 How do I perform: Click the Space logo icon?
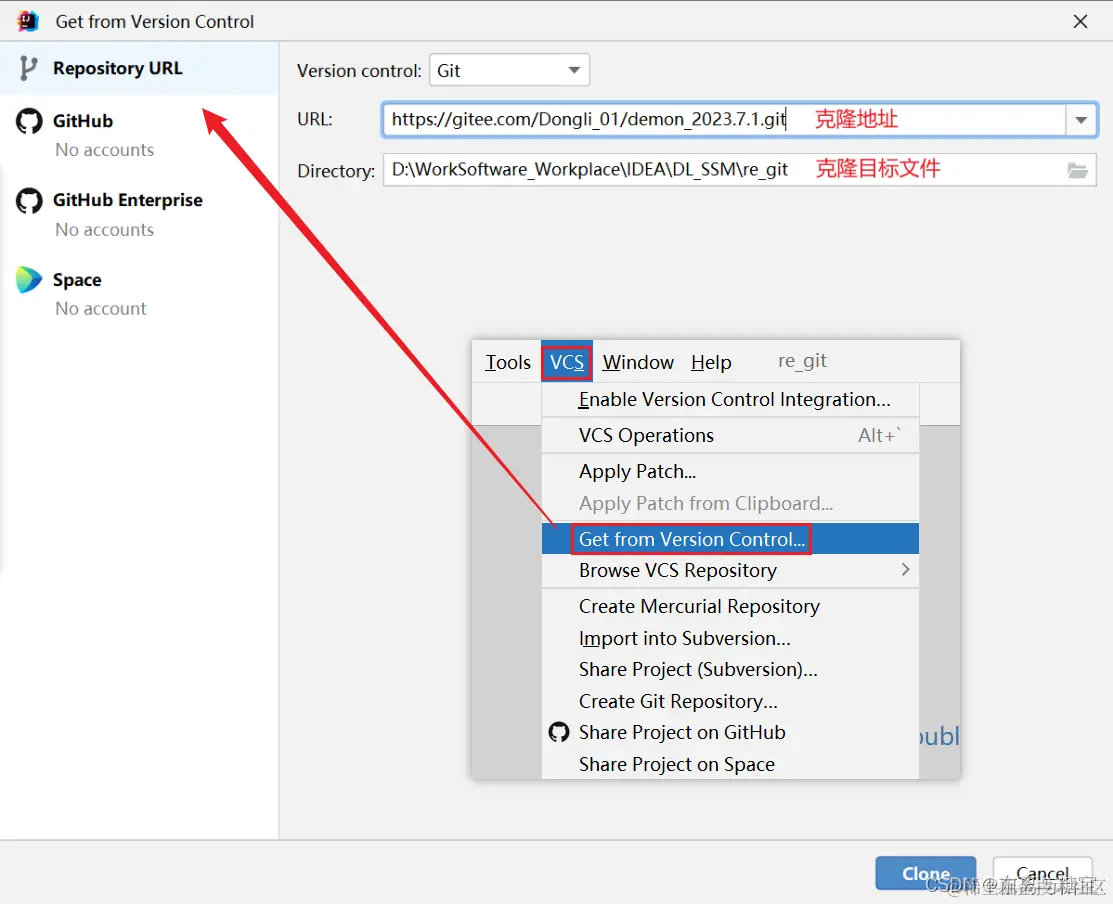pyautogui.click(x=29, y=280)
